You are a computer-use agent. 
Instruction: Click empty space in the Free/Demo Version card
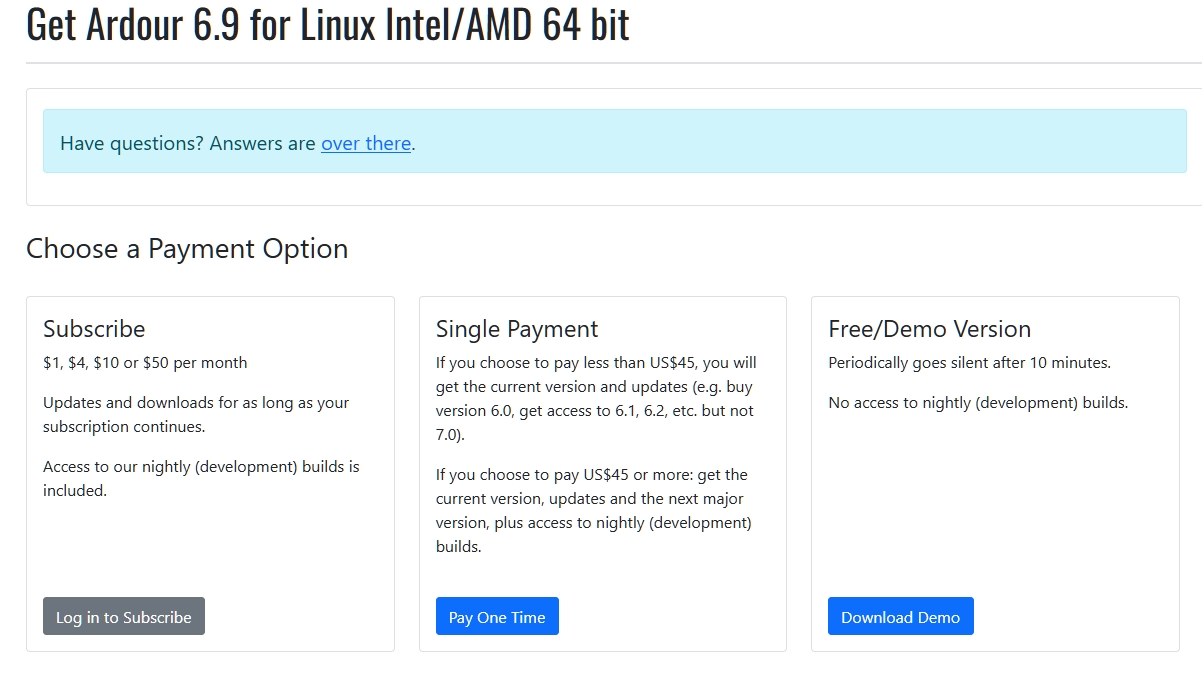[995, 500]
